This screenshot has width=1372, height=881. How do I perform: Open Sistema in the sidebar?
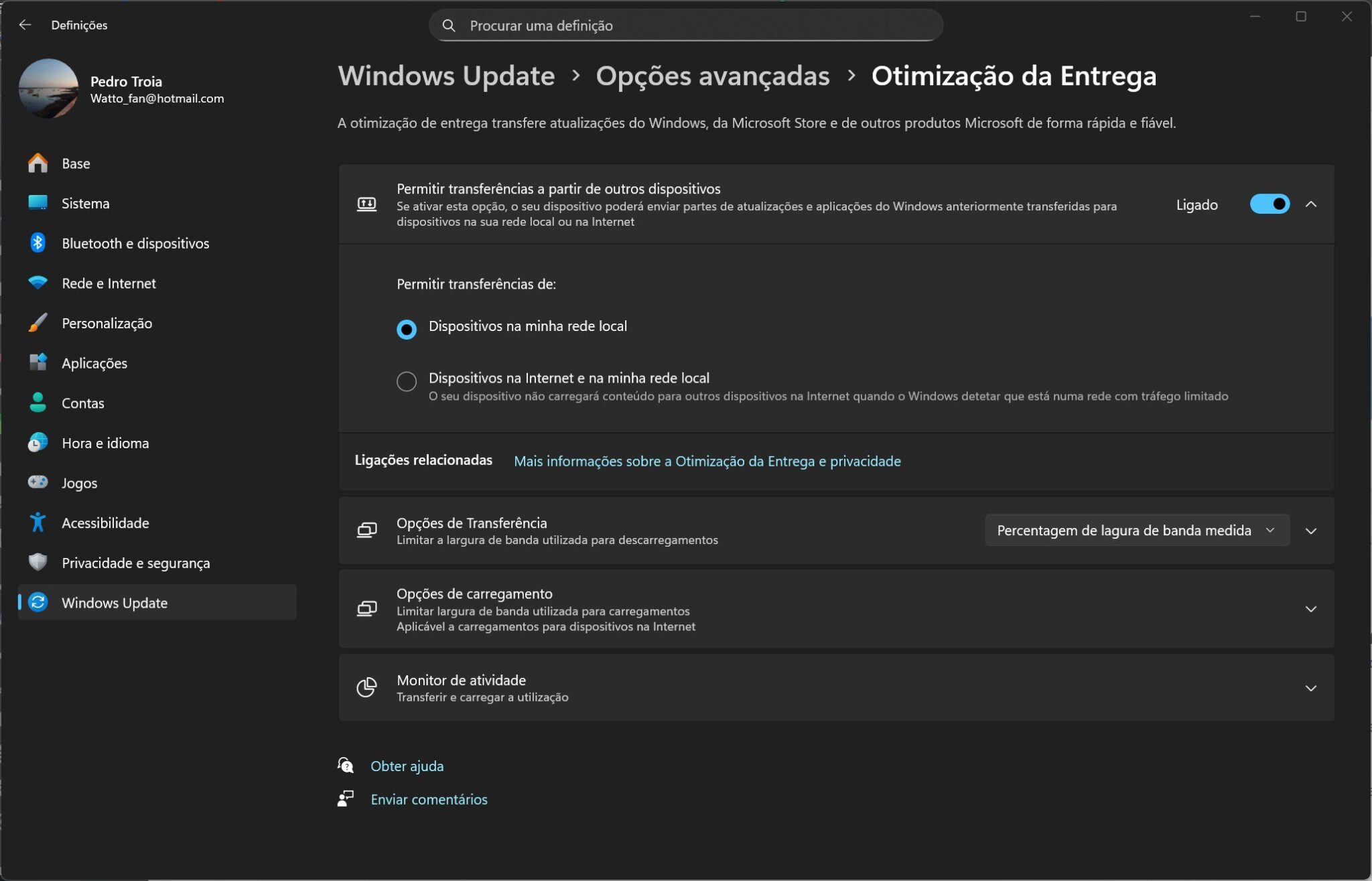pyautogui.click(x=85, y=203)
